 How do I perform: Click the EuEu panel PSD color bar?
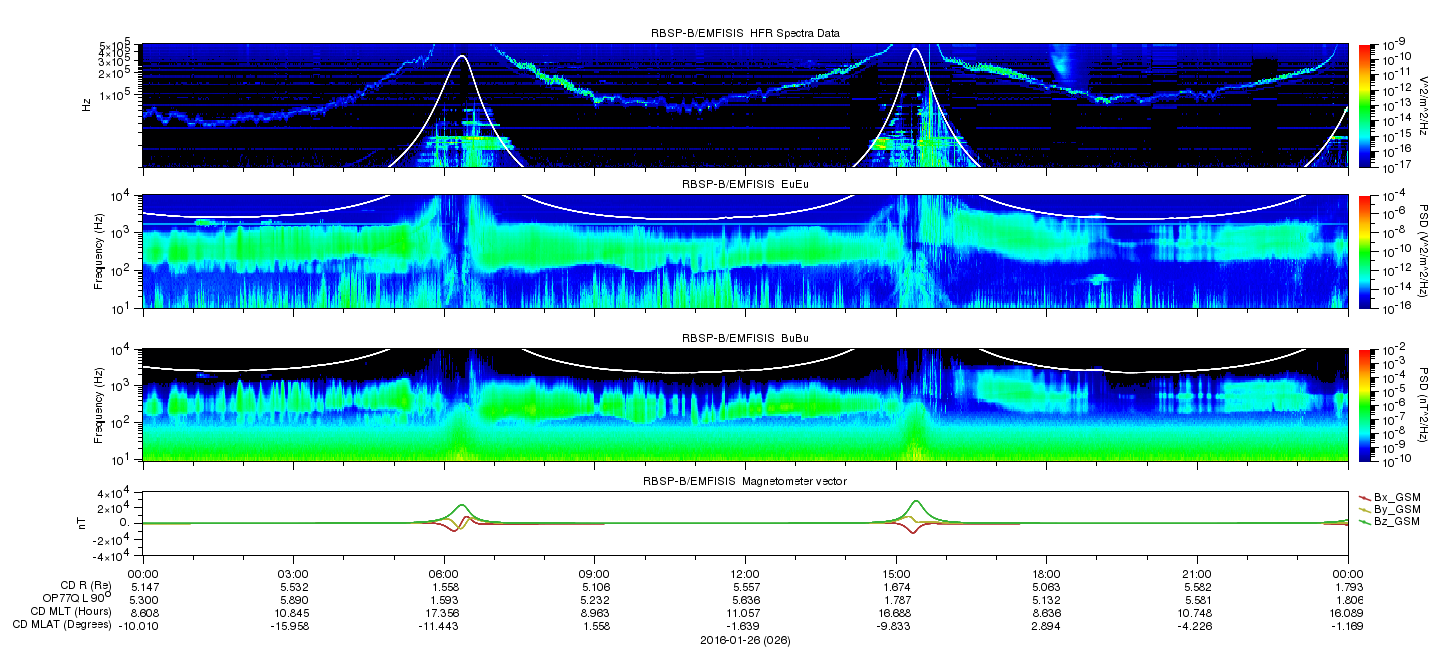click(1363, 253)
